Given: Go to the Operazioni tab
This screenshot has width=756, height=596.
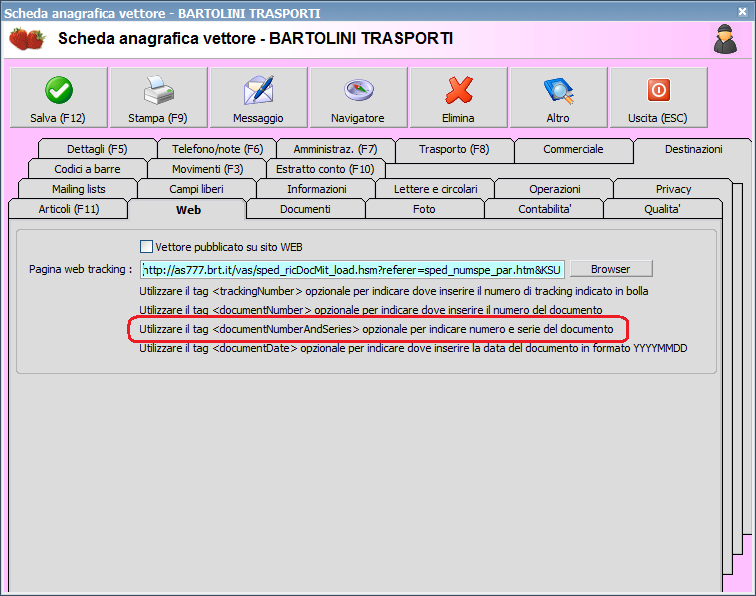Looking at the screenshot, I should click(554, 189).
